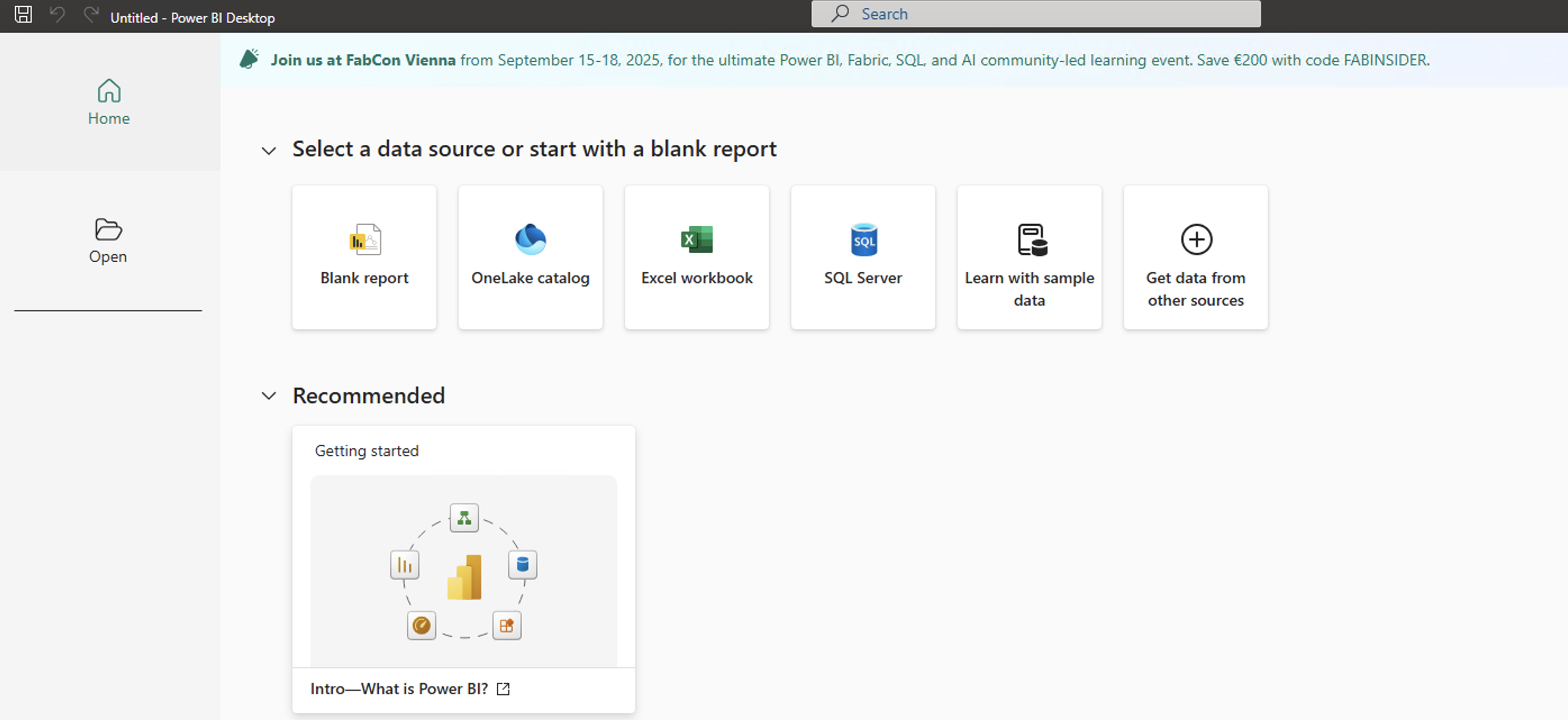1568x720 pixels.
Task: Click the Open folder icon
Action: [108, 229]
